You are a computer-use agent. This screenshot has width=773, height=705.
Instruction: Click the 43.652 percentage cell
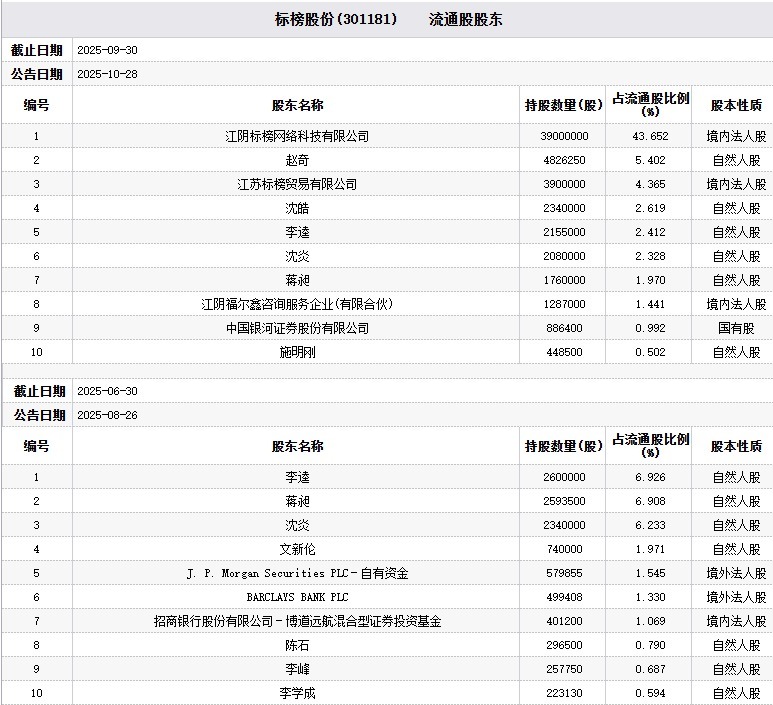651,136
